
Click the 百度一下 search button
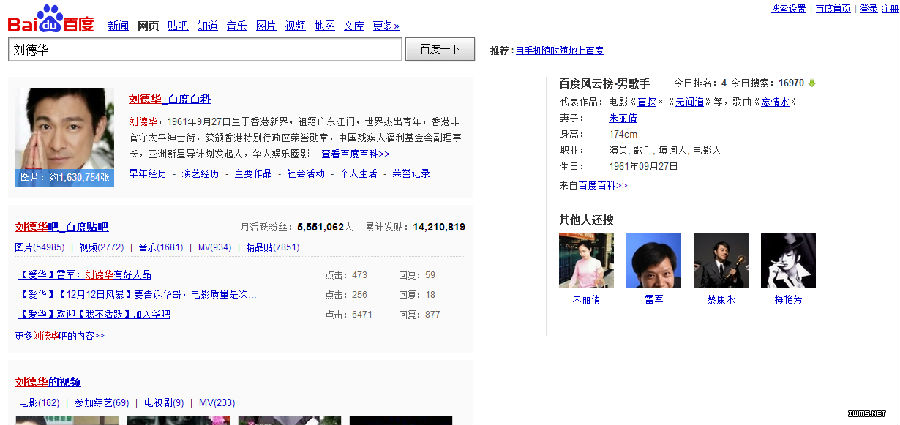pyautogui.click(x=440, y=49)
